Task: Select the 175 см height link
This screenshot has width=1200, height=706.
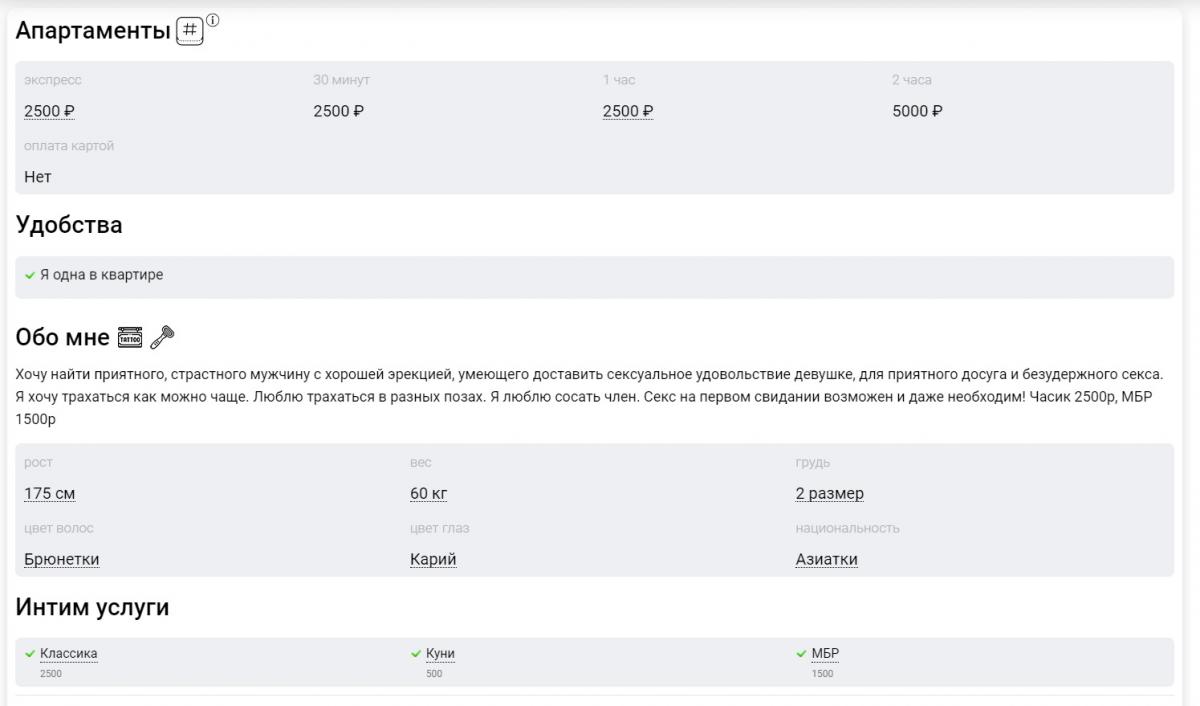Action: coord(49,494)
